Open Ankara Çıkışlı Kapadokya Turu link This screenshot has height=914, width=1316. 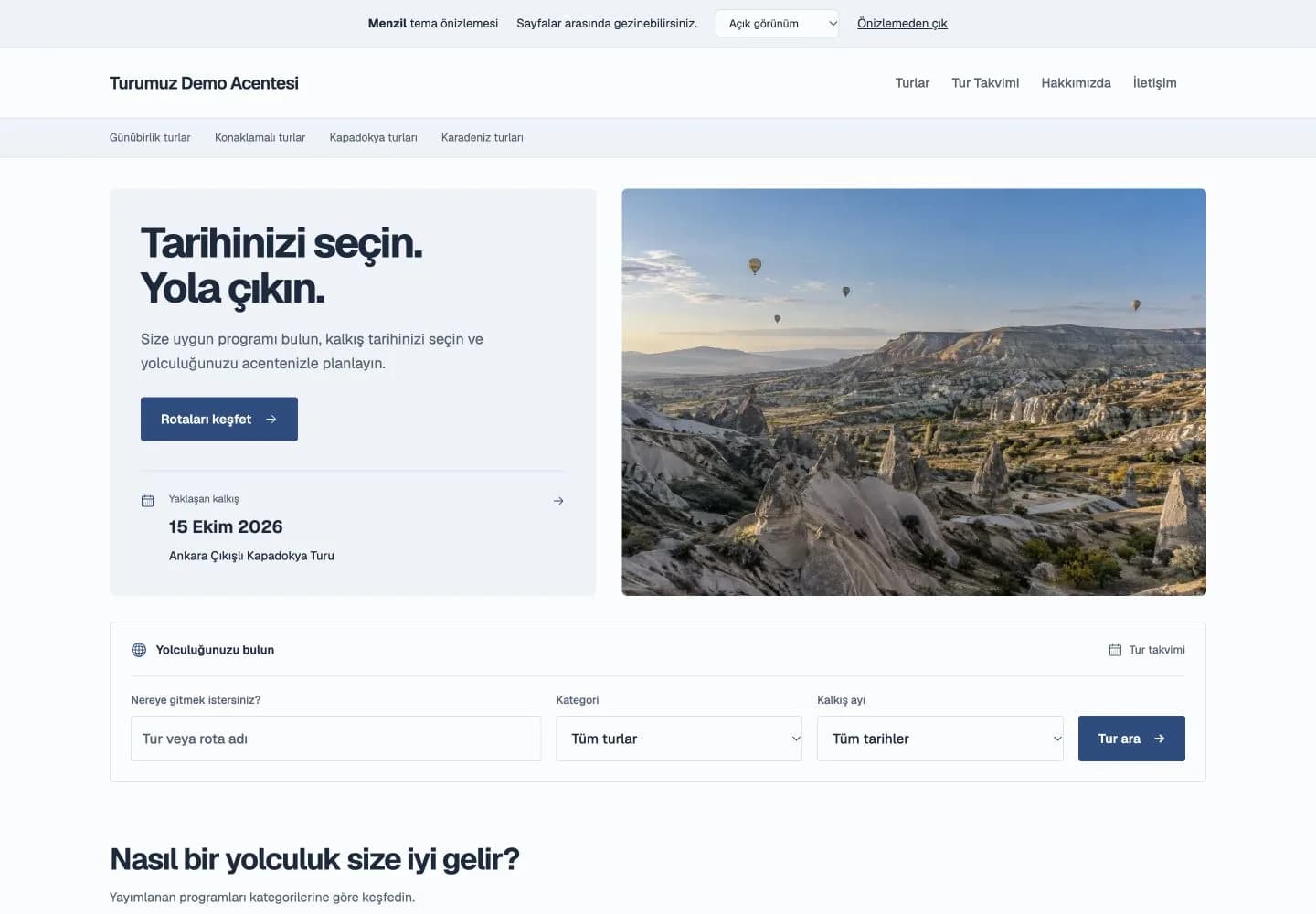tap(251, 556)
